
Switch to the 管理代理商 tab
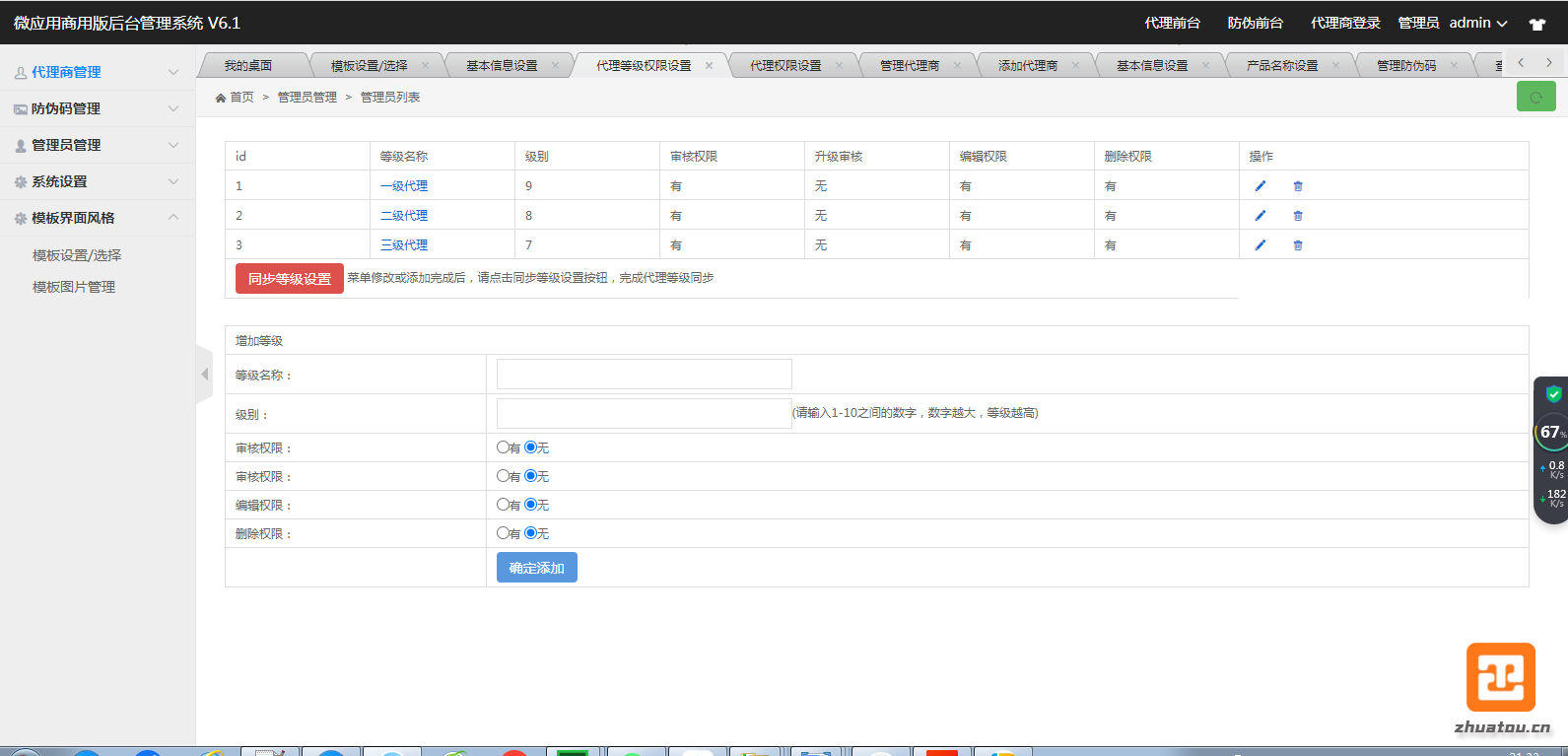[909, 66]
